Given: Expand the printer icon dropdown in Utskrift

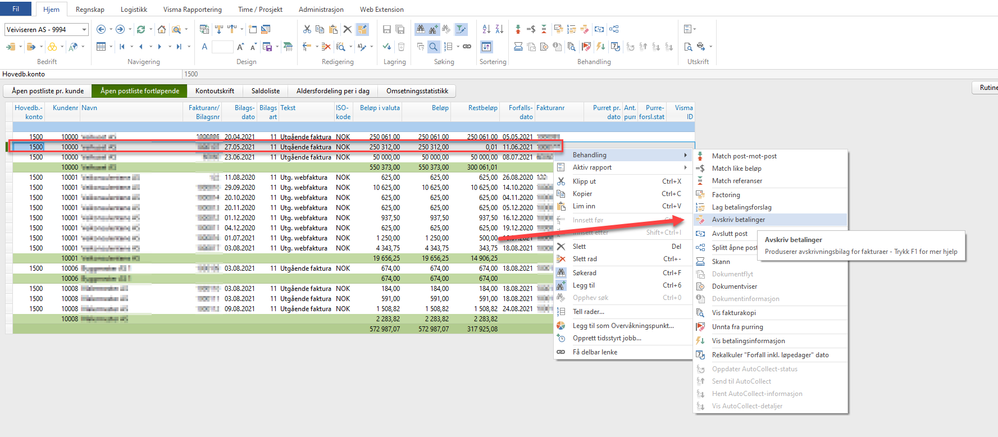Looking at the screenshot, I should pyautogui.click(x=711, y=46).
